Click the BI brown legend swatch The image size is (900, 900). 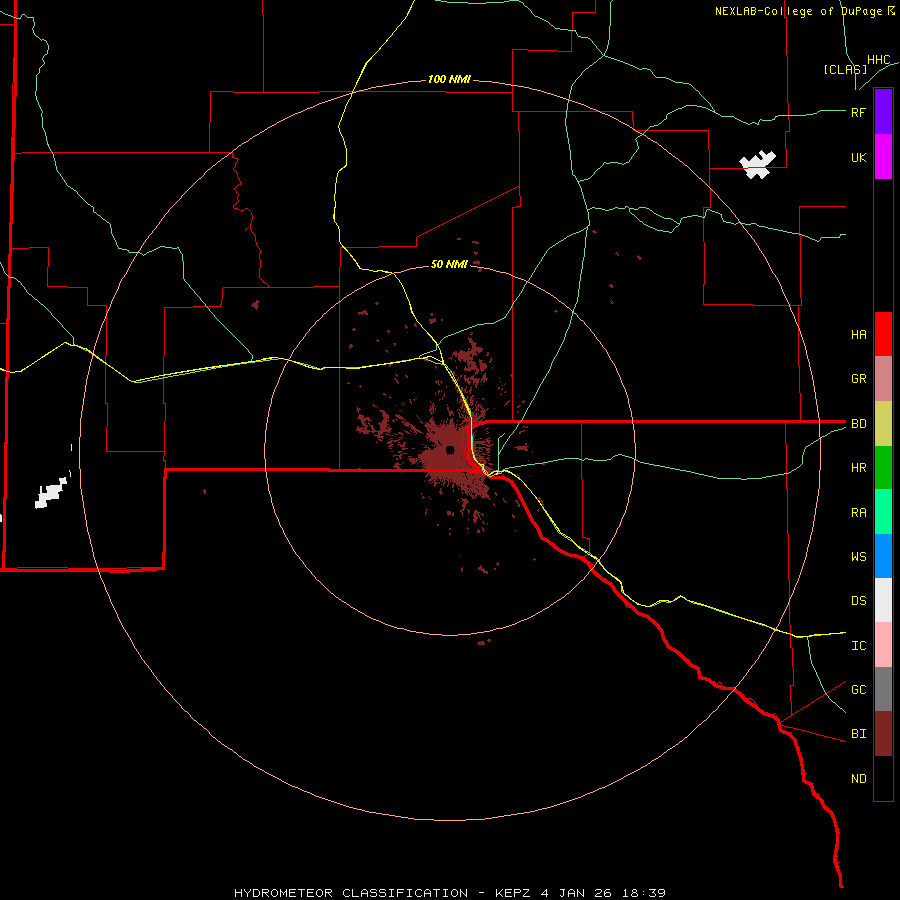883,734
